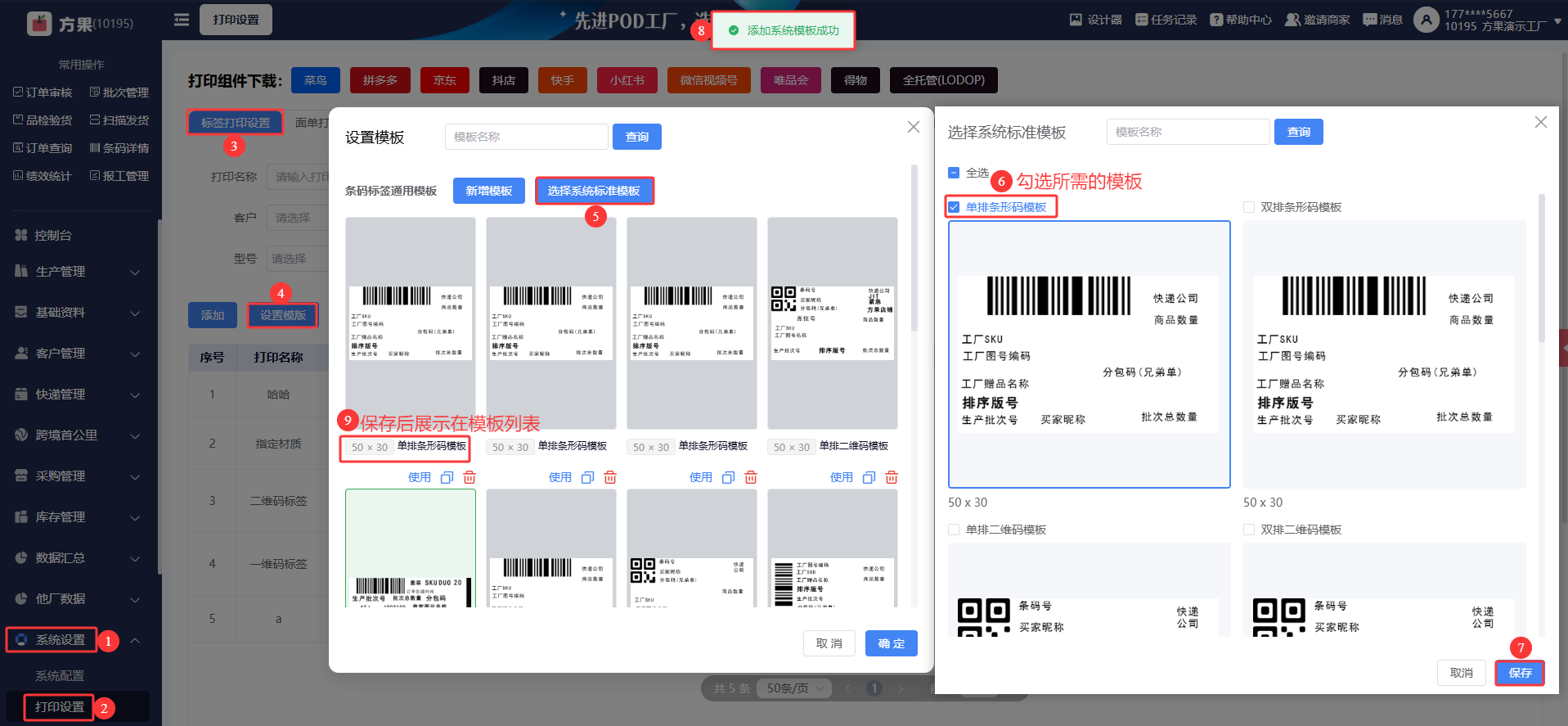Open the 扫描发货 shortcut

click(x=119, y=120)
